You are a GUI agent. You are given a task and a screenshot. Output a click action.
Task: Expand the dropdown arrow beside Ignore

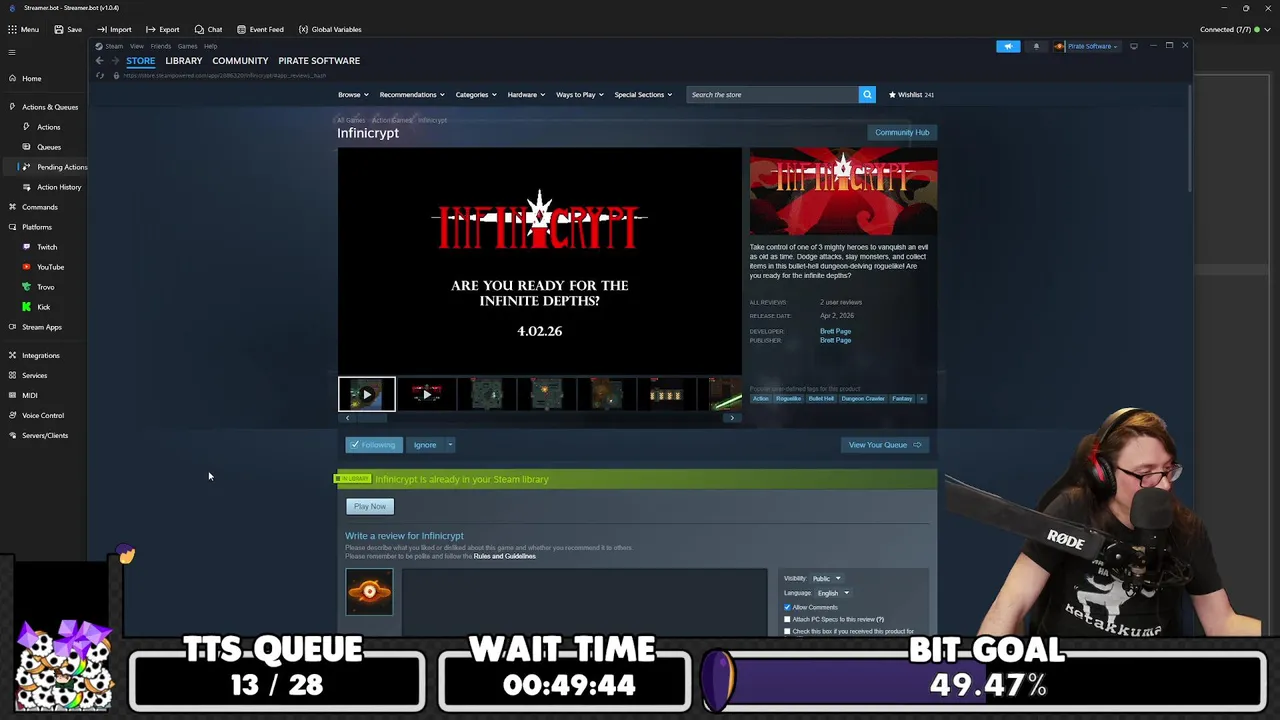(450, 445)
